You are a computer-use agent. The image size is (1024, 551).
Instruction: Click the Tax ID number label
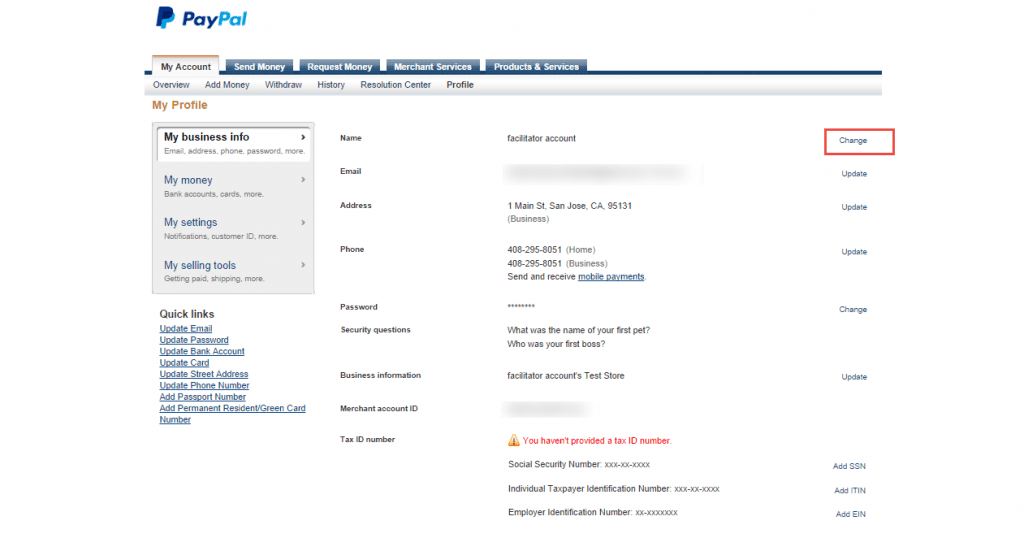pos(368,439)
